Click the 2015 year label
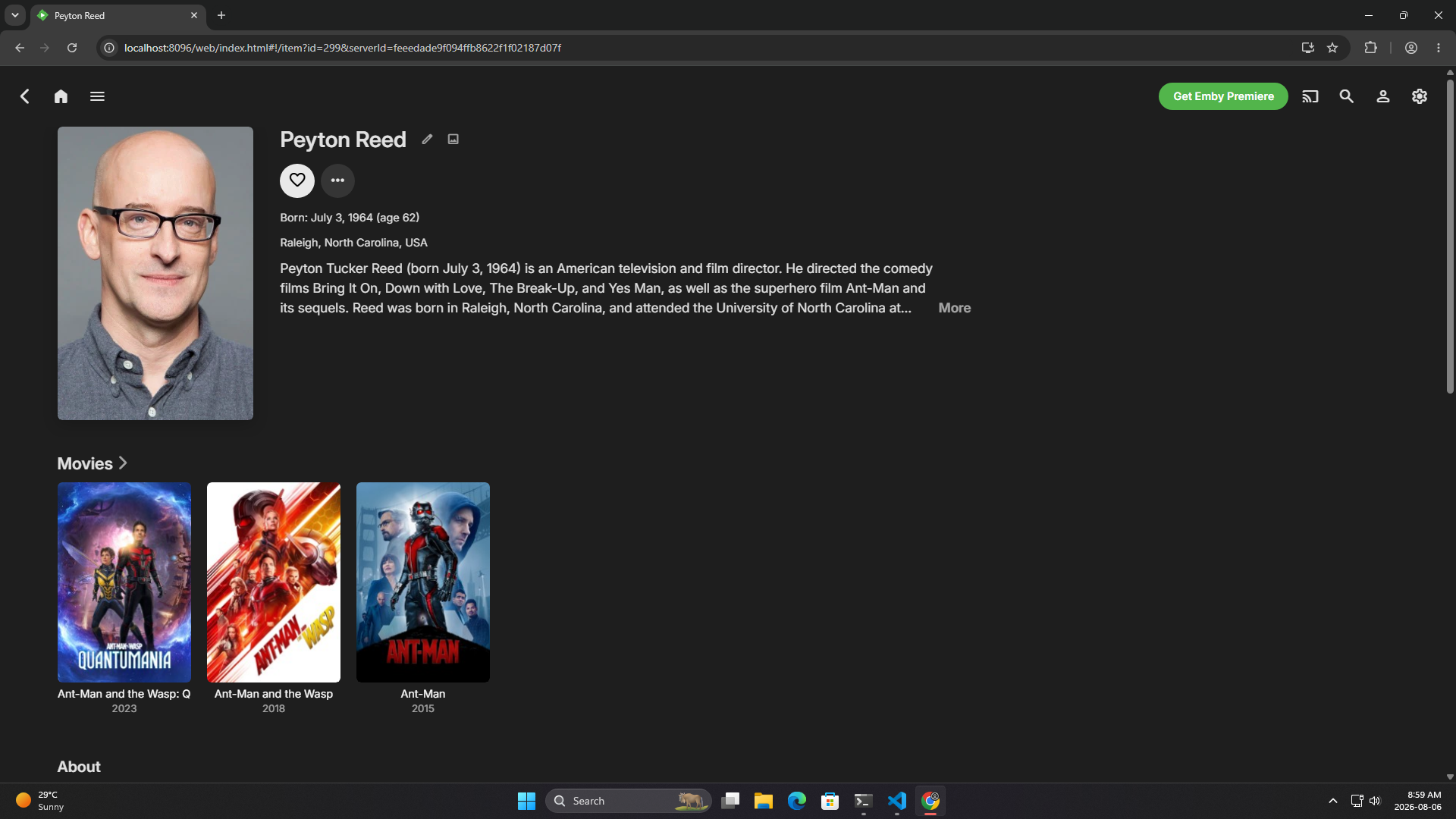This screenshot has height=819, width=1456. (x=423, y=708)
